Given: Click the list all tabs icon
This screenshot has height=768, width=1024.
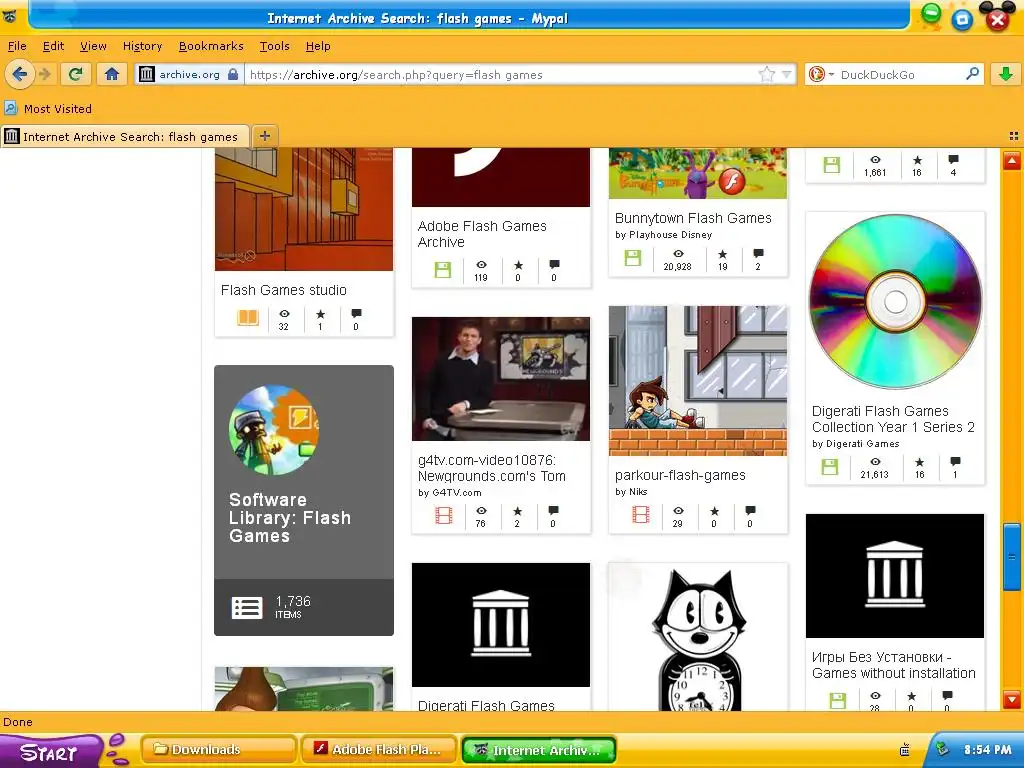Looking at the screenshot, I should (x=1014, y=136).
